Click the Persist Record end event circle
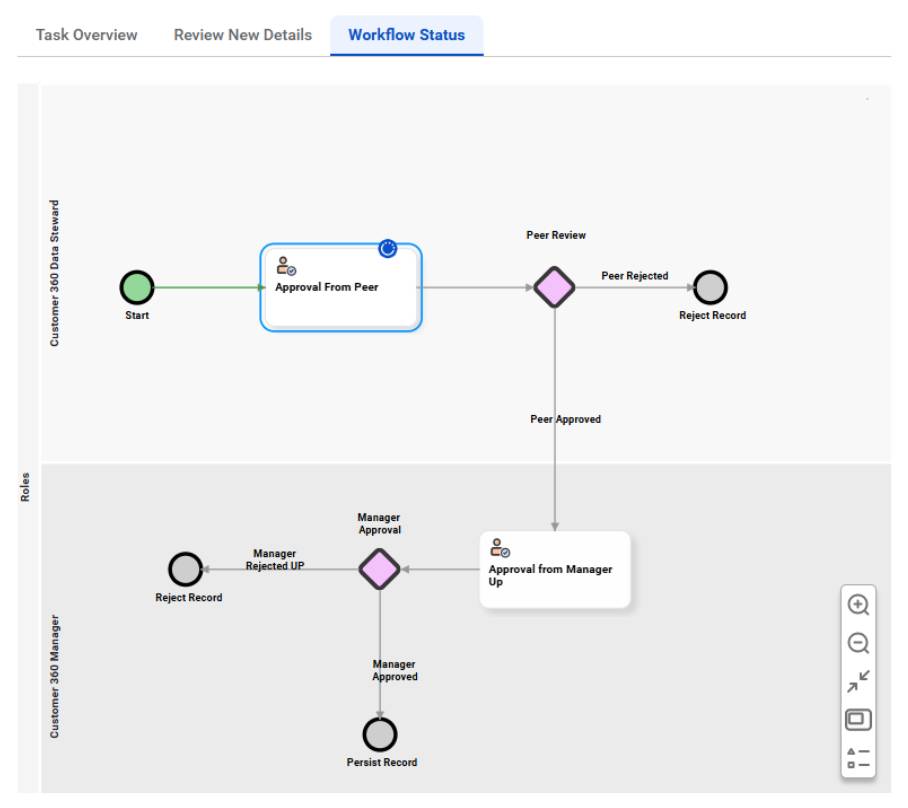The width and height of the screenshot is (908, 808). tap(380, 734)
